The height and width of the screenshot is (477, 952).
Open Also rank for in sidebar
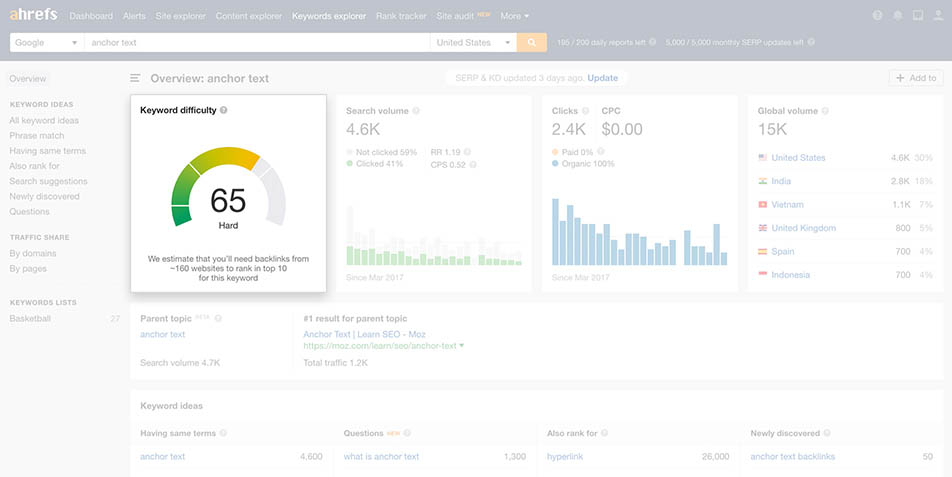pos(35,166)
